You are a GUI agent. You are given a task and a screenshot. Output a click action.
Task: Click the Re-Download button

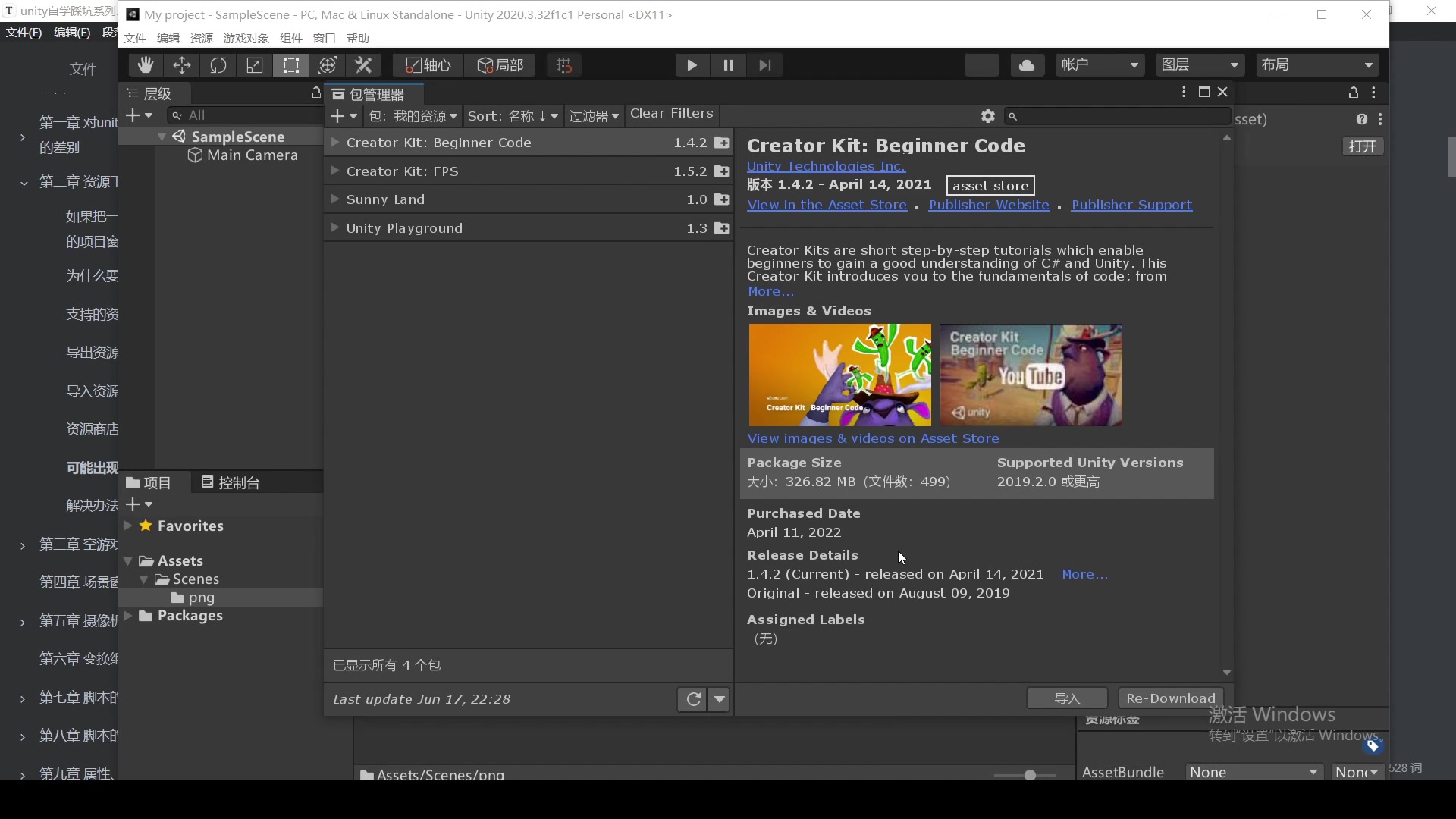pyautogui.click(x=1170, y=698)
